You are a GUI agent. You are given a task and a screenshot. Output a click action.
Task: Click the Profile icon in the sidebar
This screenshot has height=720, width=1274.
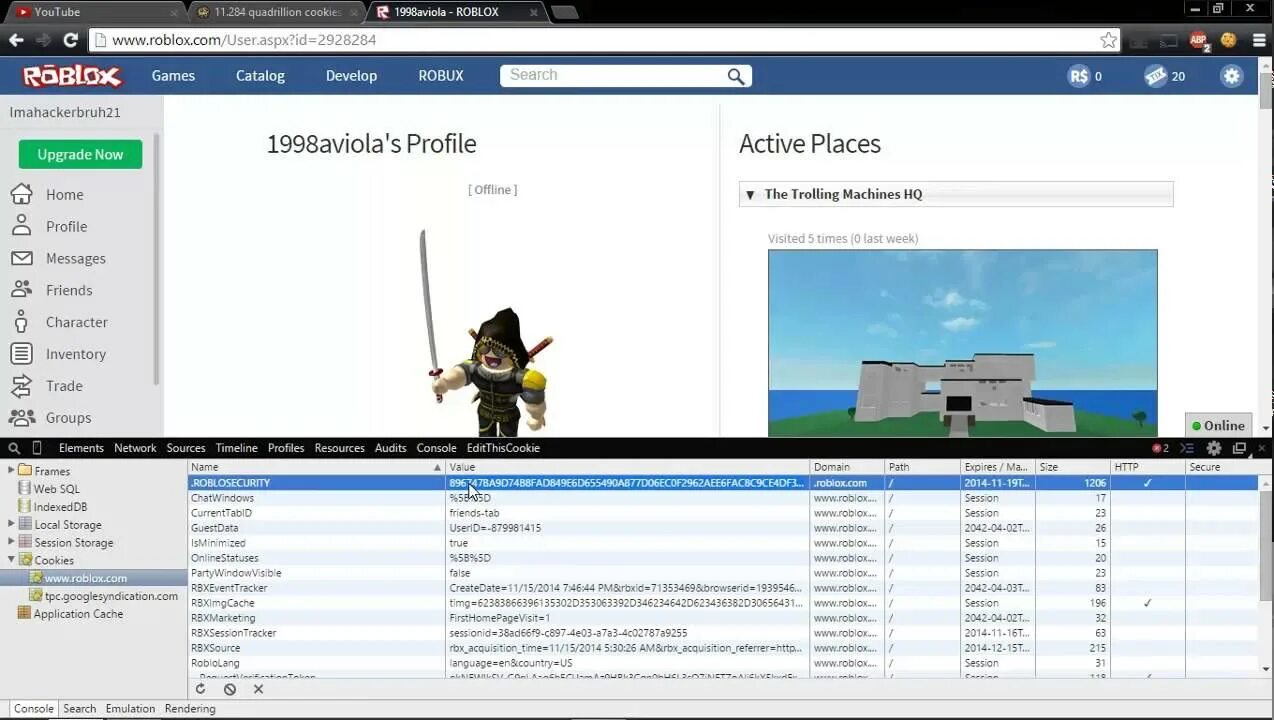21,226
